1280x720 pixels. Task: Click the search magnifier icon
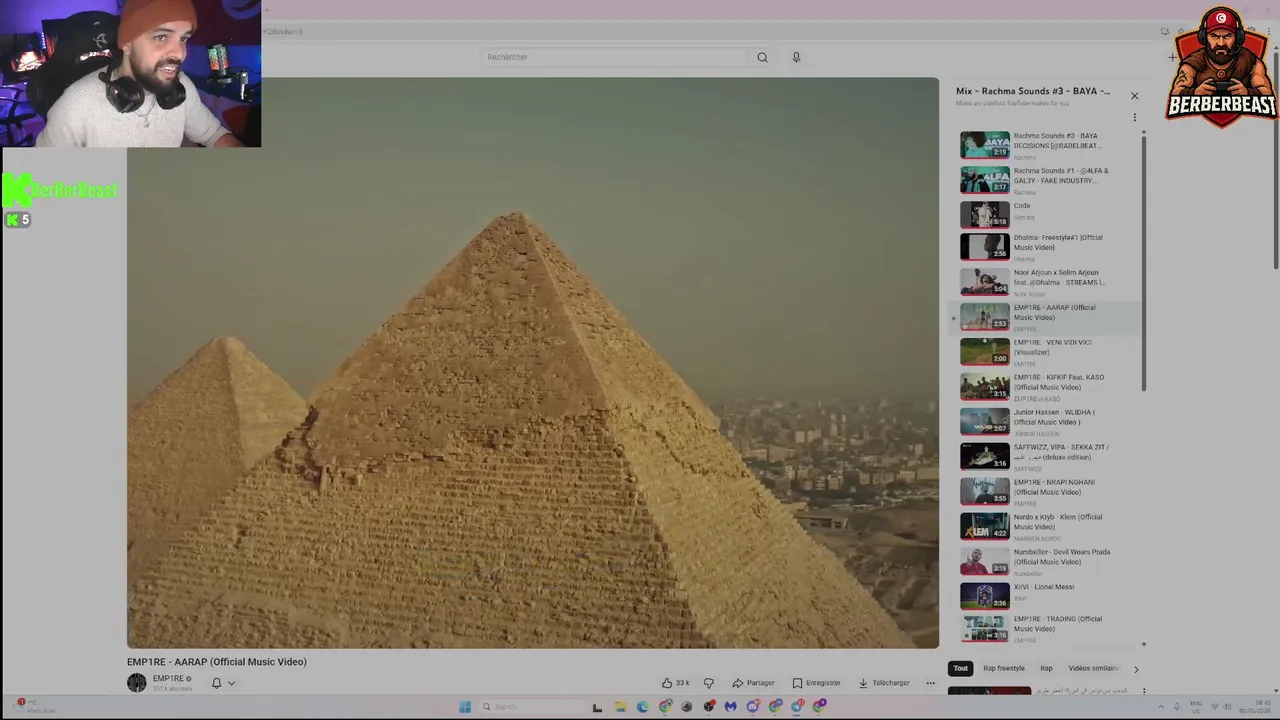tap(762, 57)
